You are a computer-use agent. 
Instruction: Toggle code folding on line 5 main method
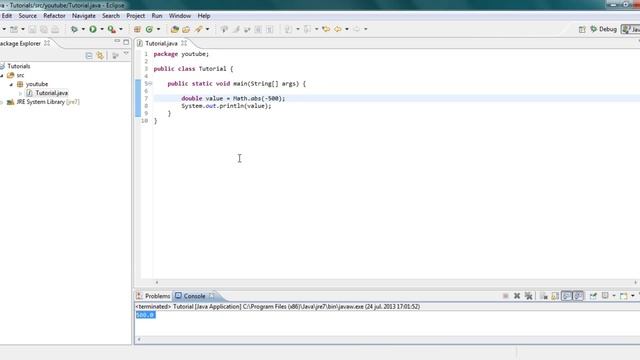tap(150, 84)
